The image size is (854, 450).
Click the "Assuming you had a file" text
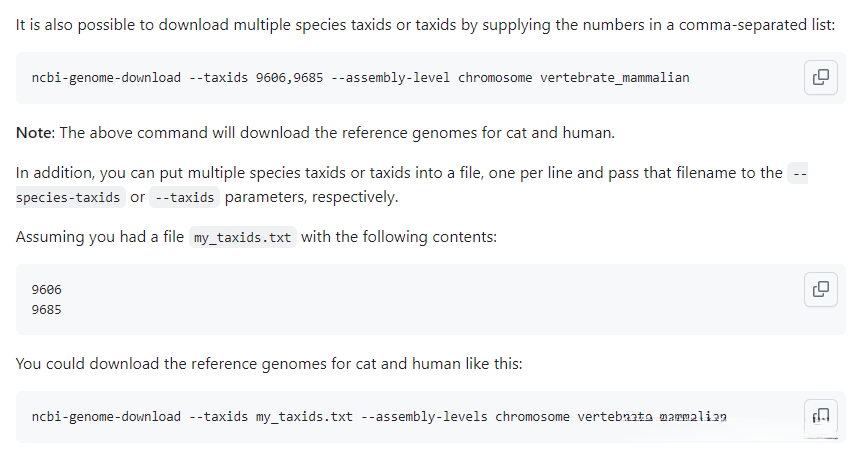pyautogui.click(x=100, y=237)
